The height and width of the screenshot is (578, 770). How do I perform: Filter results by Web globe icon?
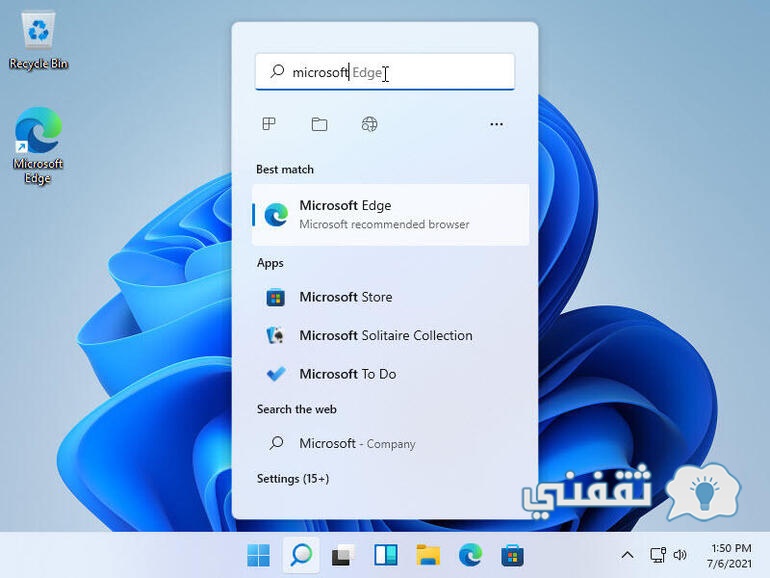pos(369,124)
